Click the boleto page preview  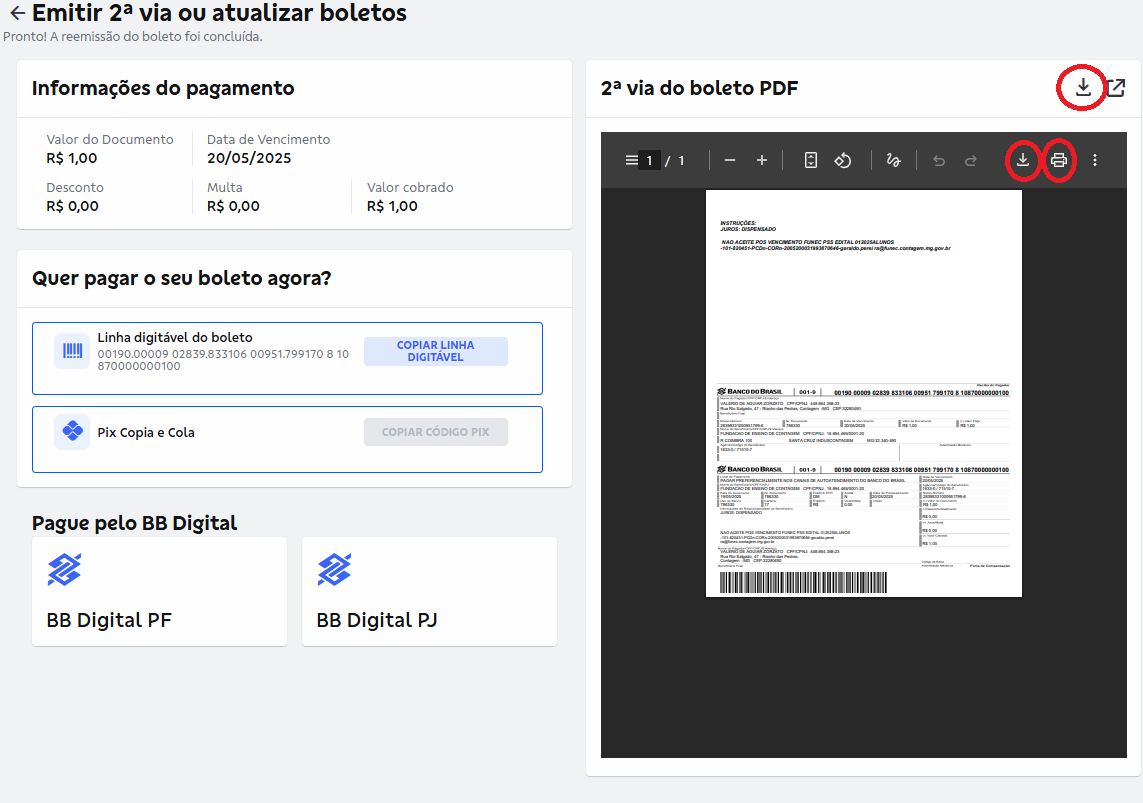point(863,393)
